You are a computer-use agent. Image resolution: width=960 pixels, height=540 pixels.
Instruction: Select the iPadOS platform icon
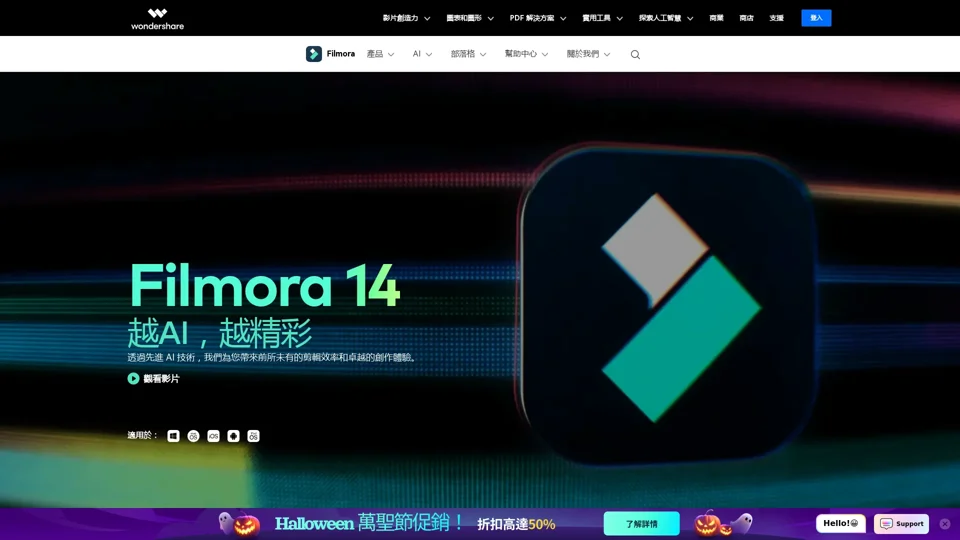coord(253,436)
